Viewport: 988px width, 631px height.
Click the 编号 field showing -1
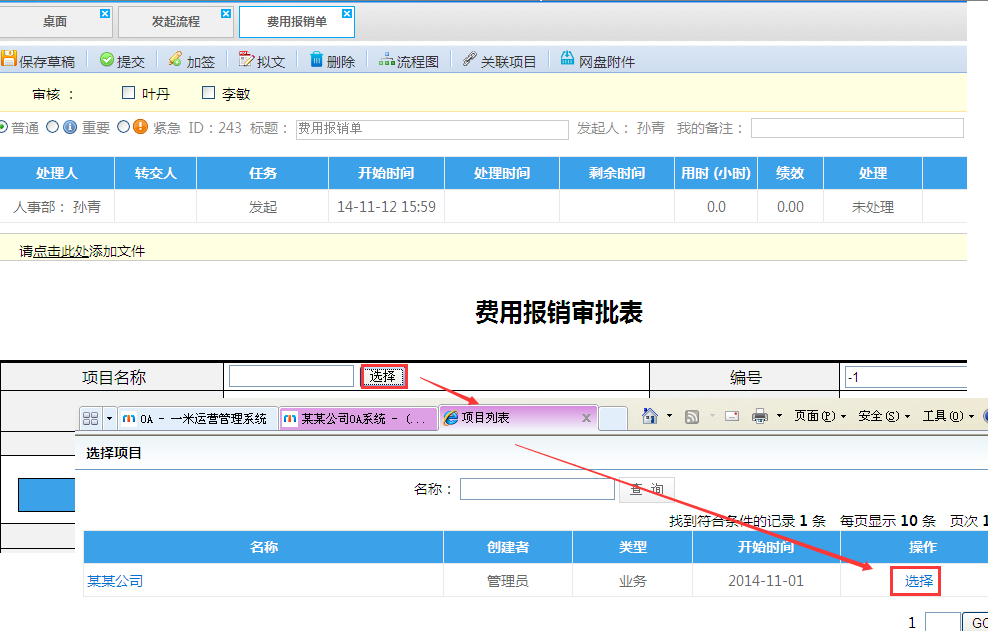[x=906, y=378]
